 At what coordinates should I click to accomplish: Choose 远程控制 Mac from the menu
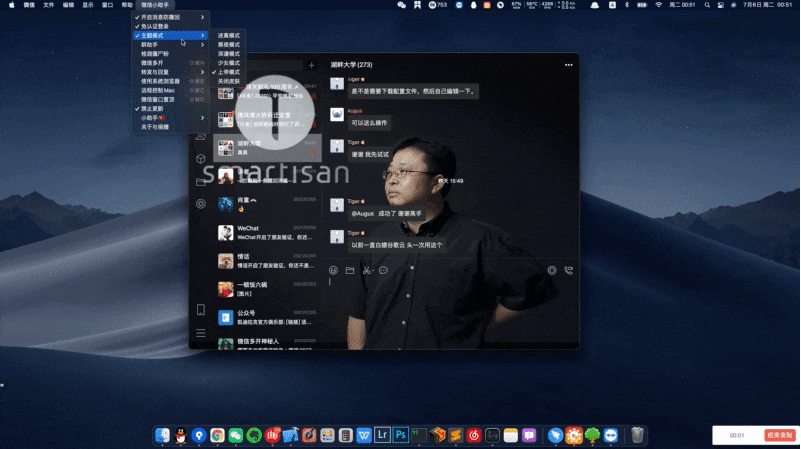170,90
